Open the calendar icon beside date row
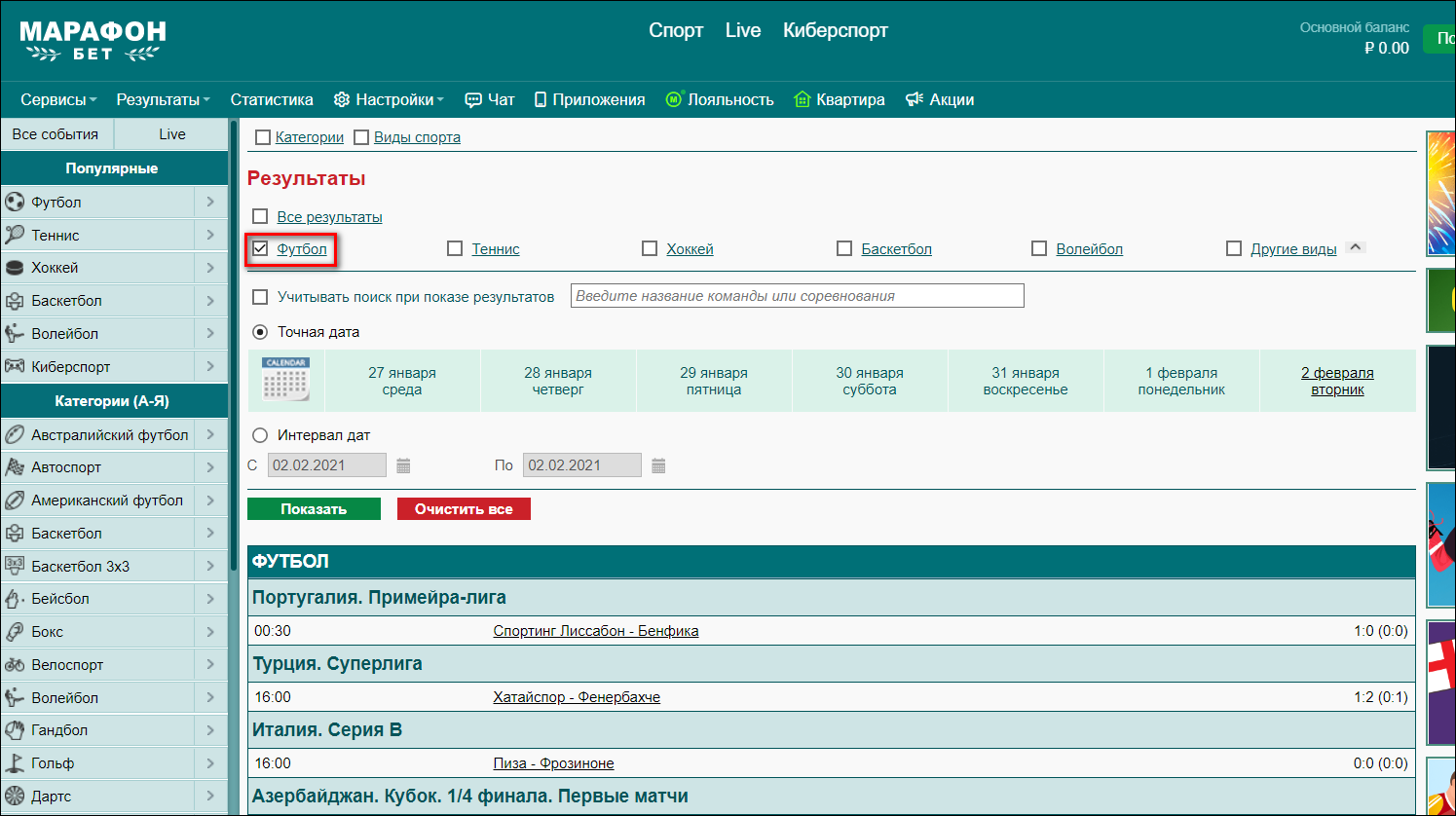The height and width of the screenshot is (816, 1456). tap(285, 380)
